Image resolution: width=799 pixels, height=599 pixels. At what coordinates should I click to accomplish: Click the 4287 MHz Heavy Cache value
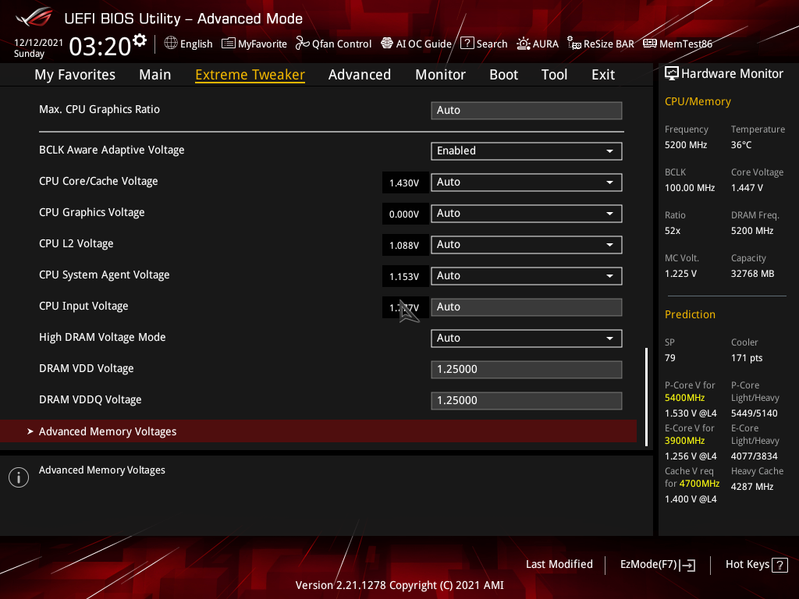click(x=752, y=486)
